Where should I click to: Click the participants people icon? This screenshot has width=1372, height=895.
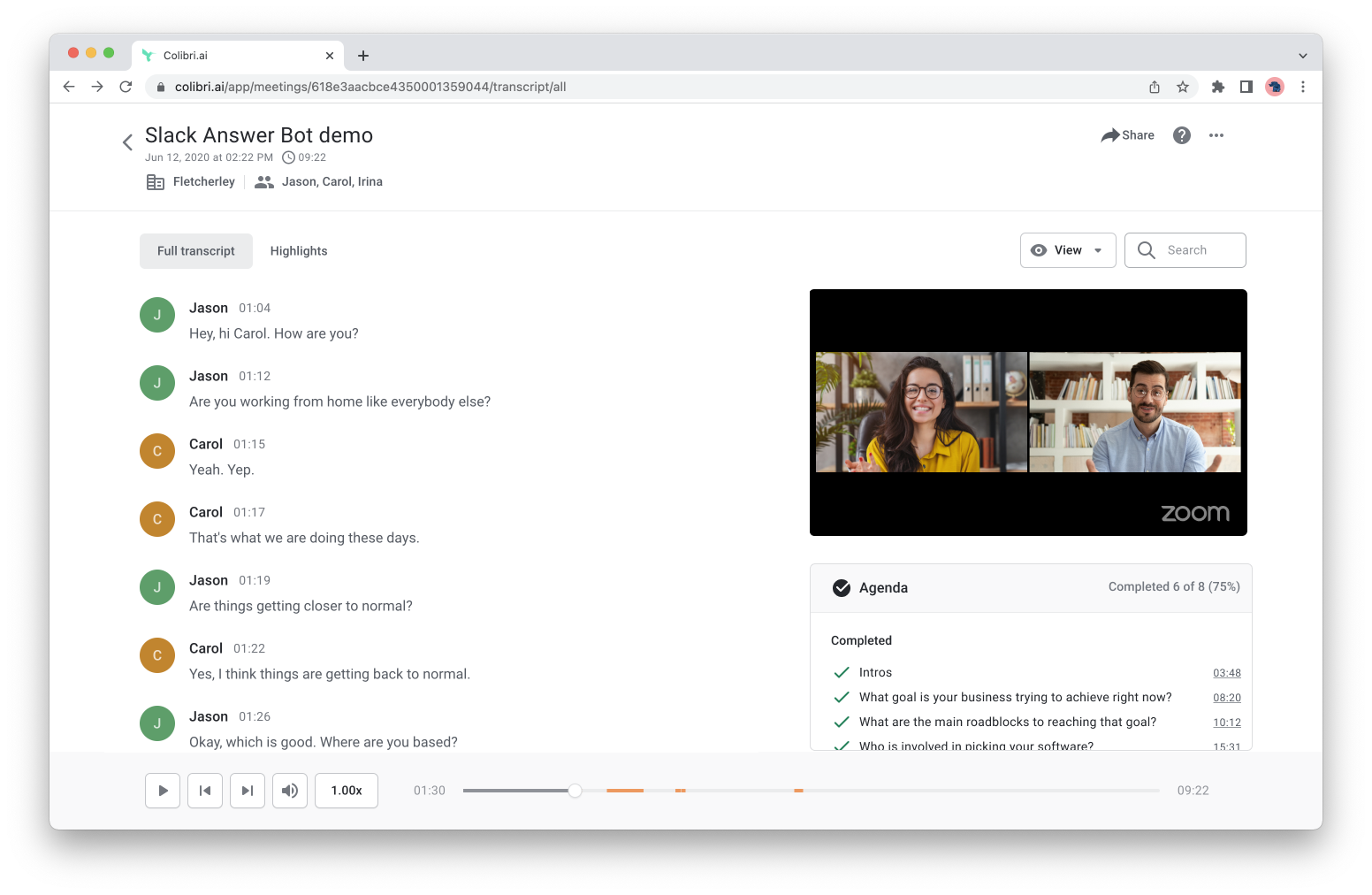click(263, 182)
